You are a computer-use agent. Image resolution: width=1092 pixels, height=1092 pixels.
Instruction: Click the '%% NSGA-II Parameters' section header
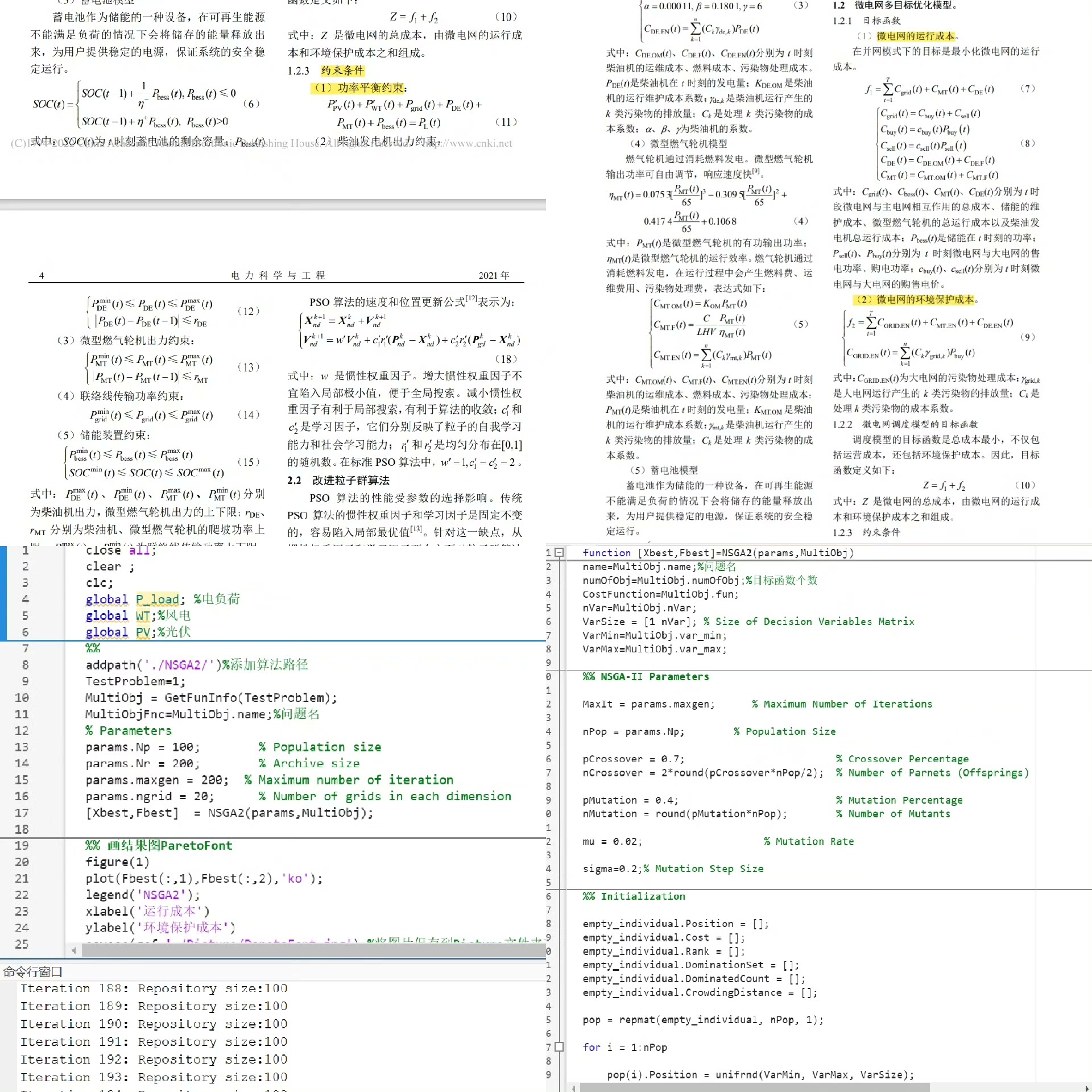[x=646, y=677]
